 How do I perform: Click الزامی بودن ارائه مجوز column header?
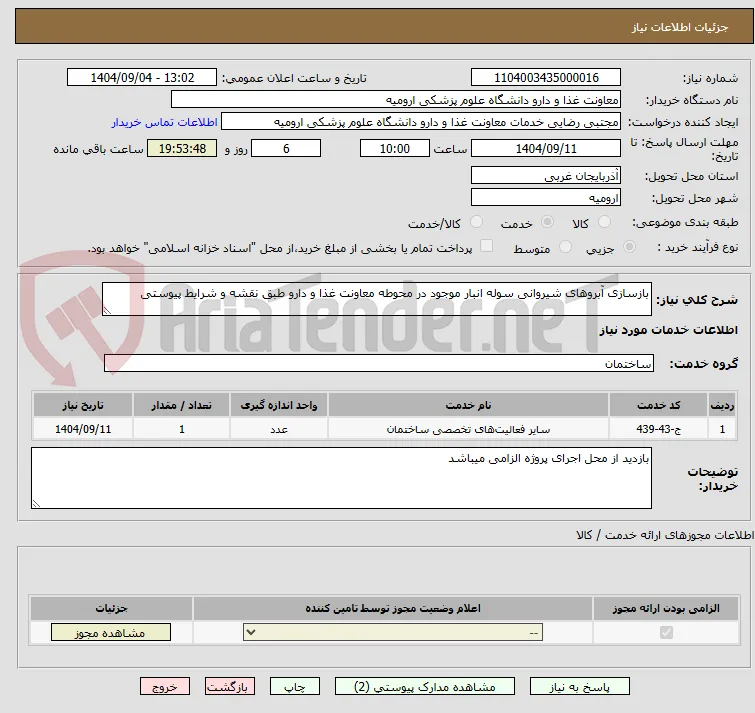pos(666,609)
